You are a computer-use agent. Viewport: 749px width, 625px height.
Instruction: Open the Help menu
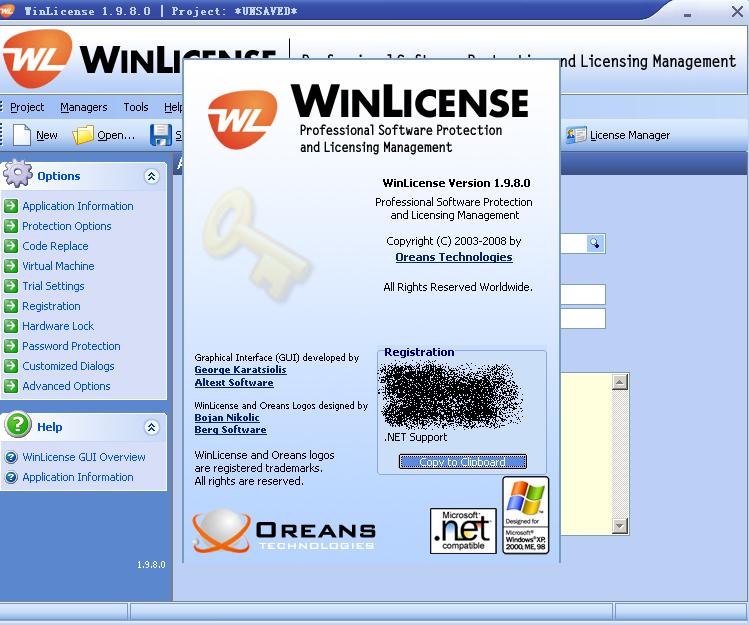[173, 107]
